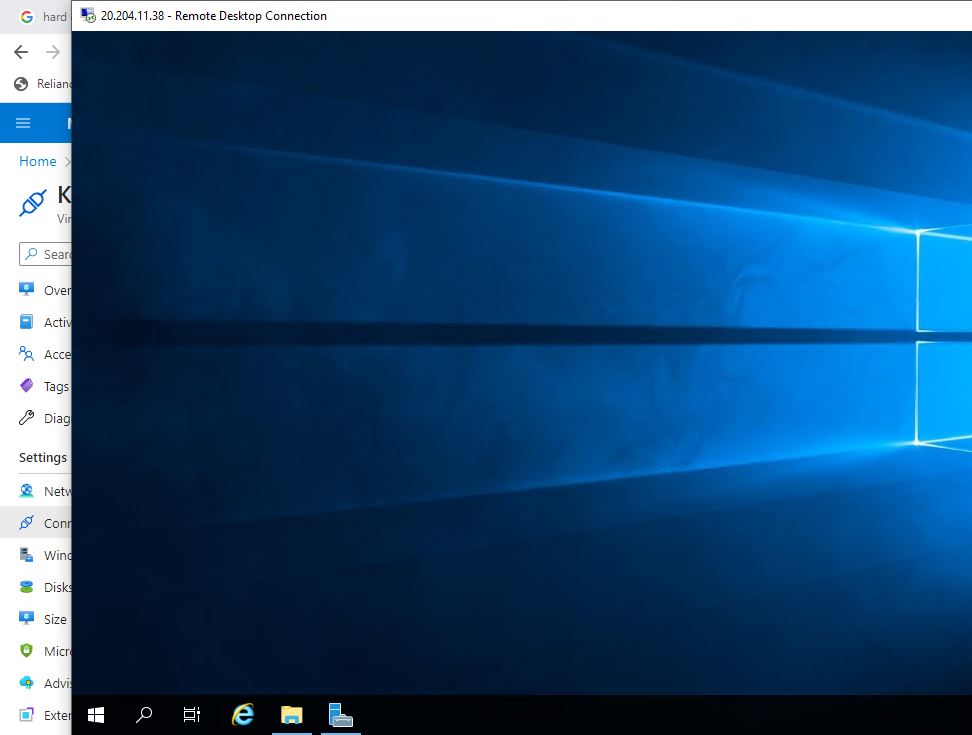
Task: Click the Remote Desktop Connection title icon
Action: pos(88,16)
